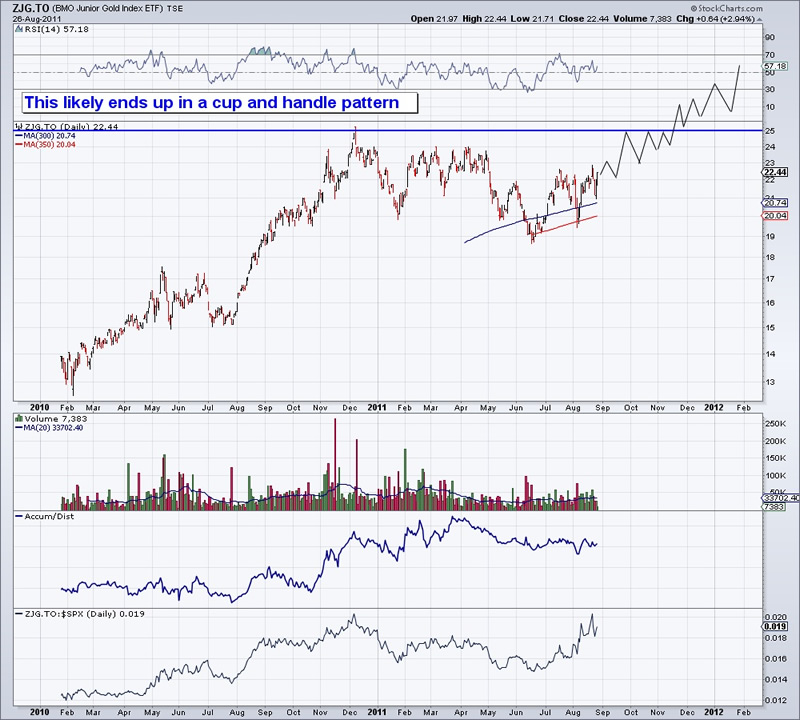This screenshot has width=800, height=720.
Task: Select the MA(20) 33702.40 volume legend
Action: pyautogui.click(x=48, y=428)
